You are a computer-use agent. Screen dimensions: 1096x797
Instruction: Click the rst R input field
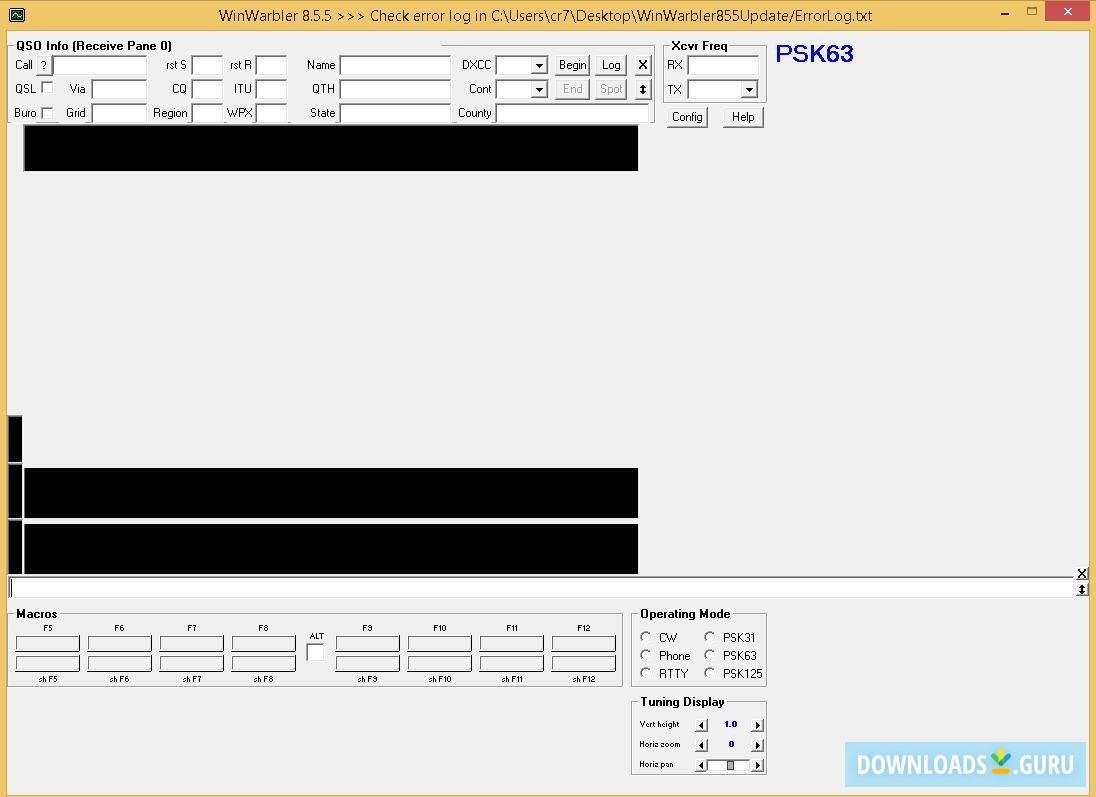click(271, 66)
